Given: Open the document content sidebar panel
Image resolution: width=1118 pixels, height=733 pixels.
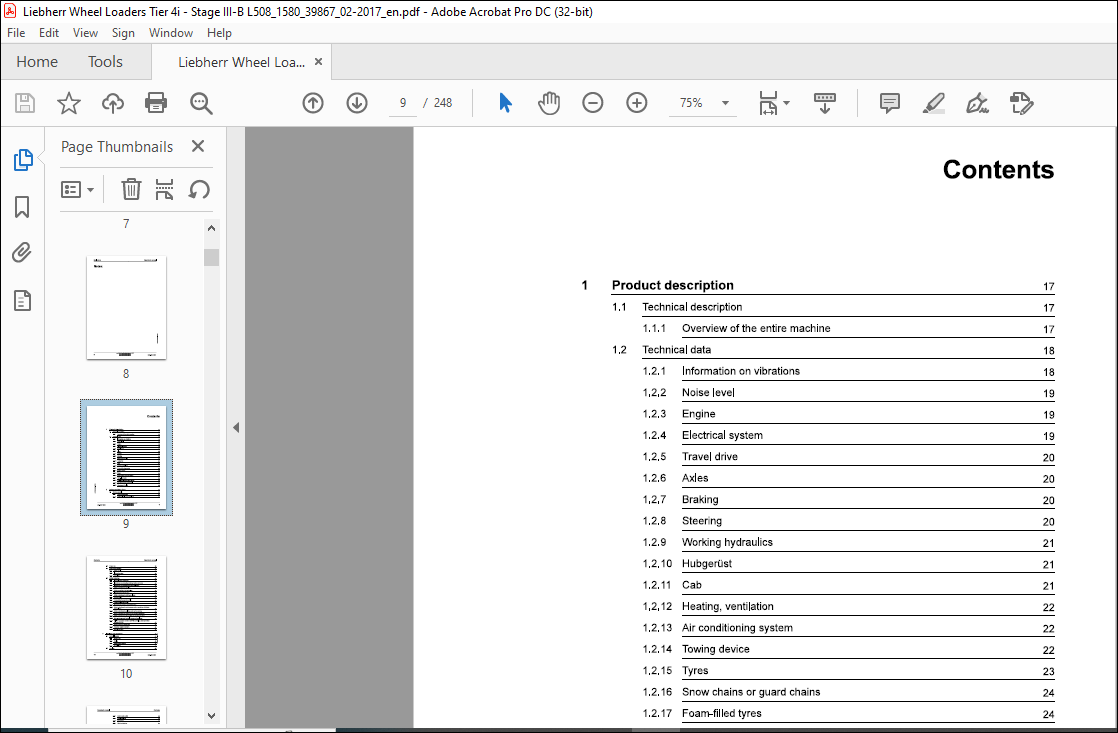Looking at the screenshot, I should pyautogui.click(x=22, y=301).
